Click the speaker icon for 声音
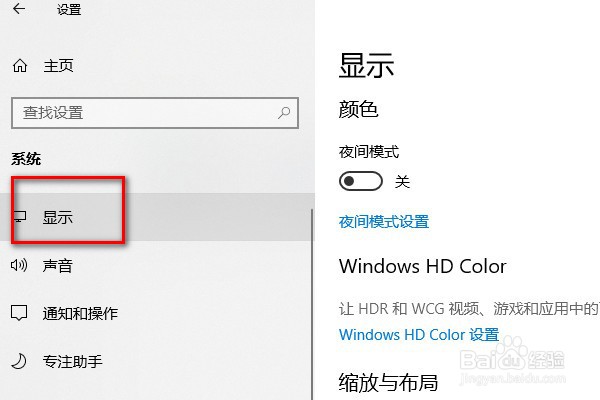Screen dimensions: 600x400 coord(19,265)
